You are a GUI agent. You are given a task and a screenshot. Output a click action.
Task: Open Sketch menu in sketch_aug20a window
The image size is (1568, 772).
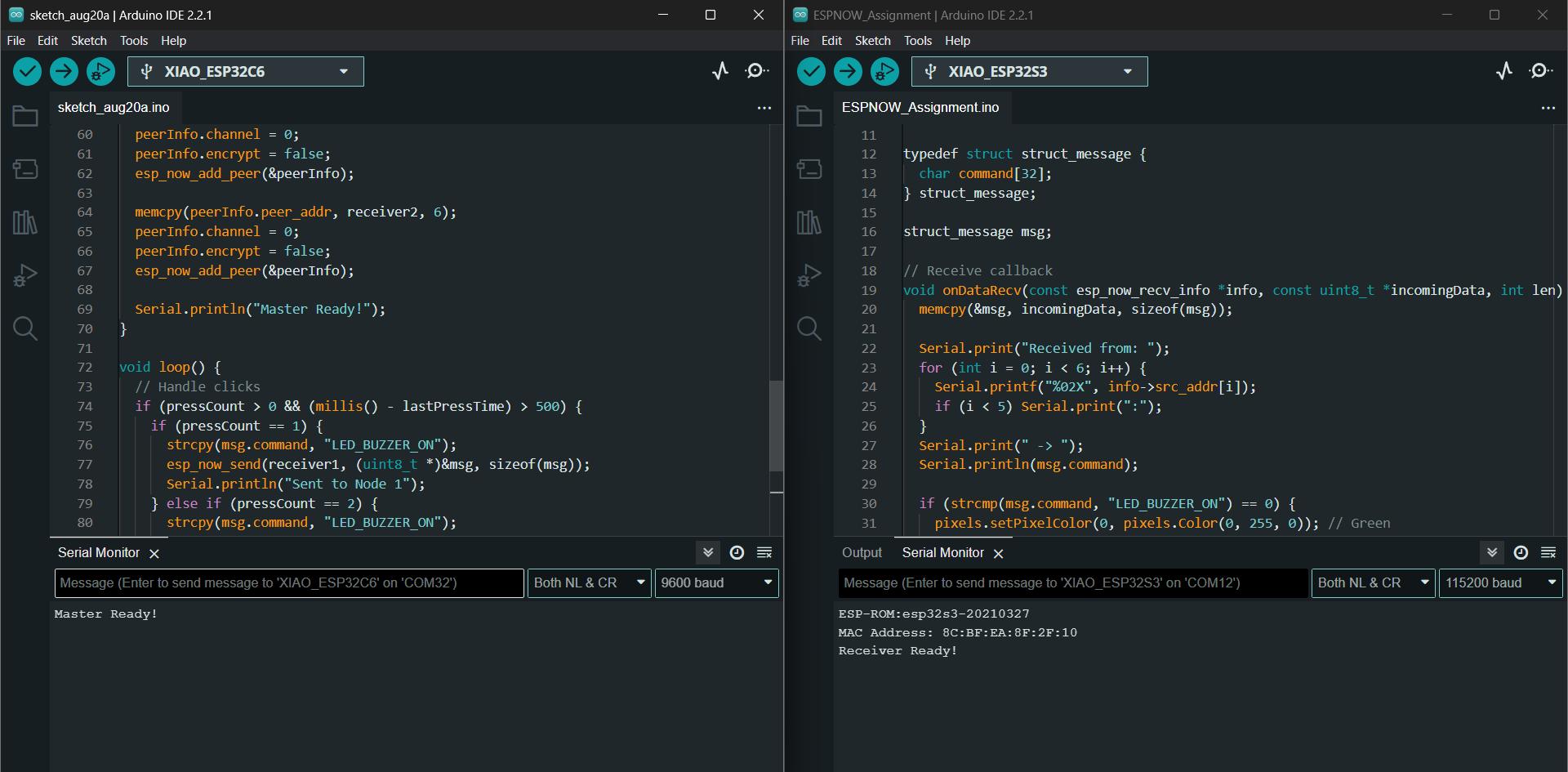(x=89, y=41)
